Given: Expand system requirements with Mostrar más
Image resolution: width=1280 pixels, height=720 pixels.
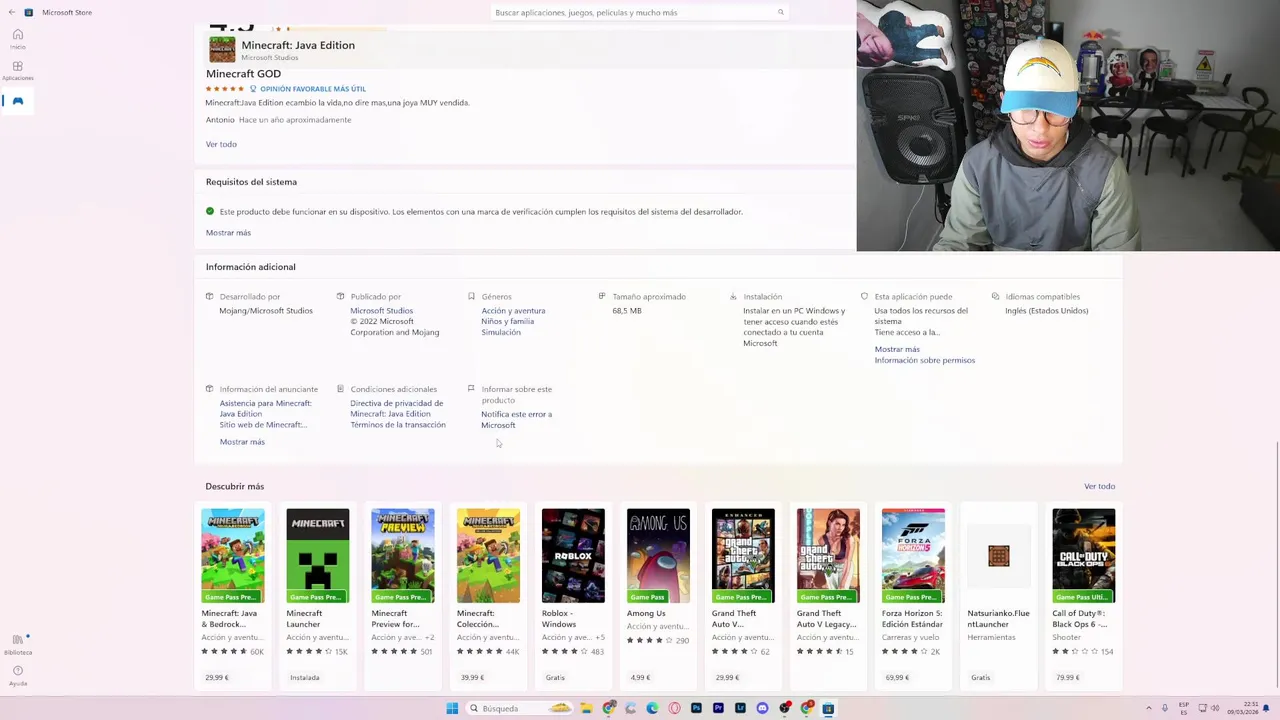Looking at the screenshot, I should (x=228, y=232).
